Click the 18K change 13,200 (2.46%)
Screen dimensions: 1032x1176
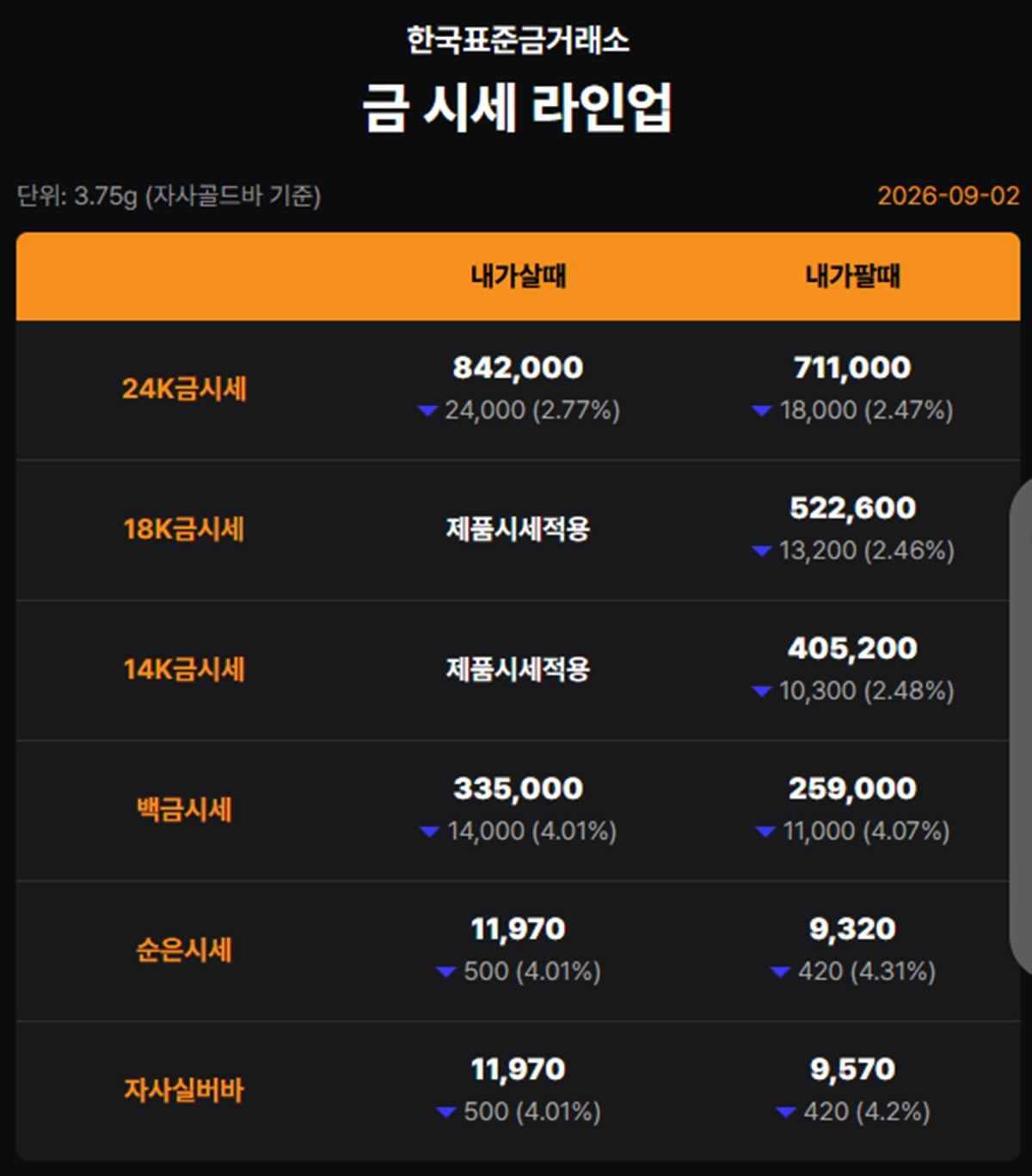pos(866,551)
